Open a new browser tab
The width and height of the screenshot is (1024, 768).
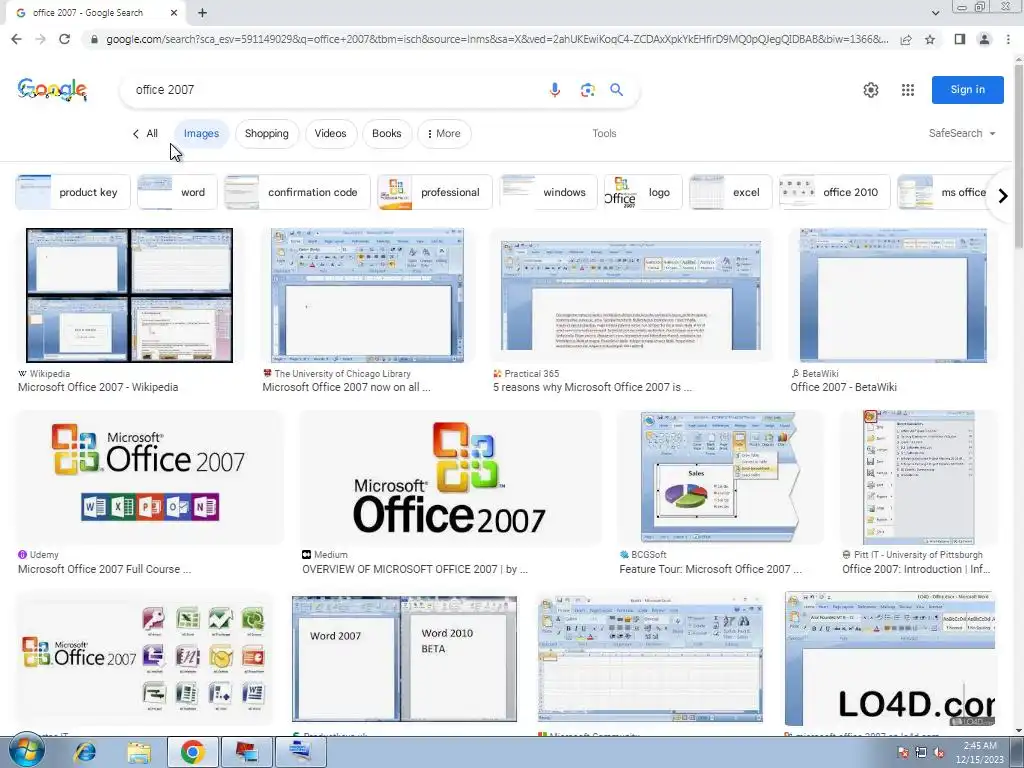202,12
